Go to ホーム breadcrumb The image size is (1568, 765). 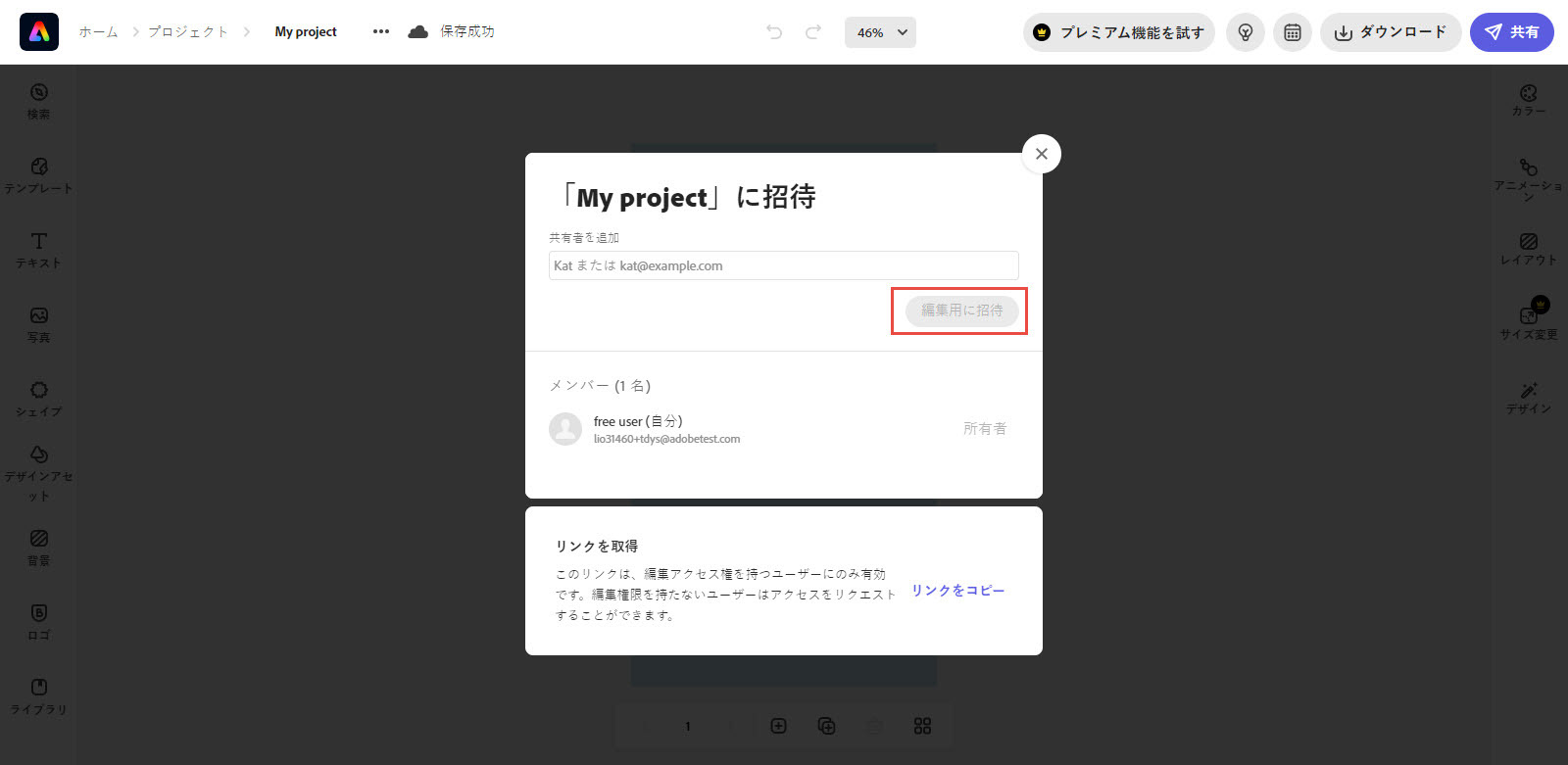98,31
